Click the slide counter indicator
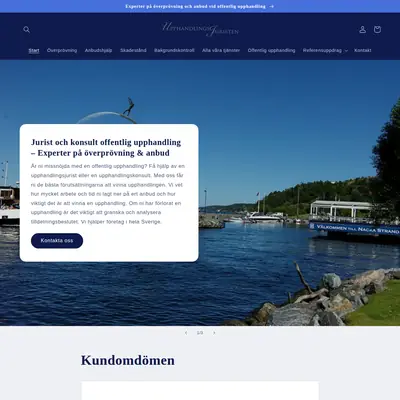The image size is (400, 400). 200,333
